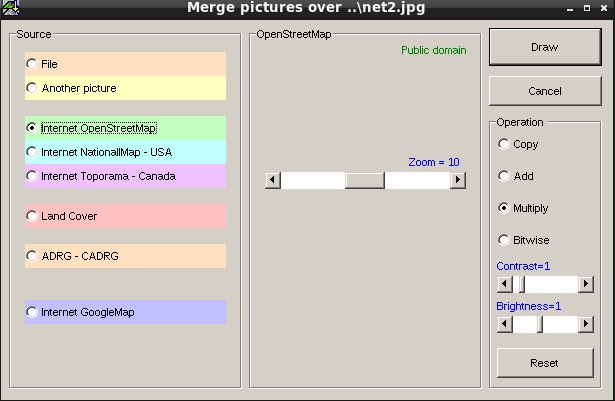
Task: Click brightness track right of thumb
Action: point(560,324)
